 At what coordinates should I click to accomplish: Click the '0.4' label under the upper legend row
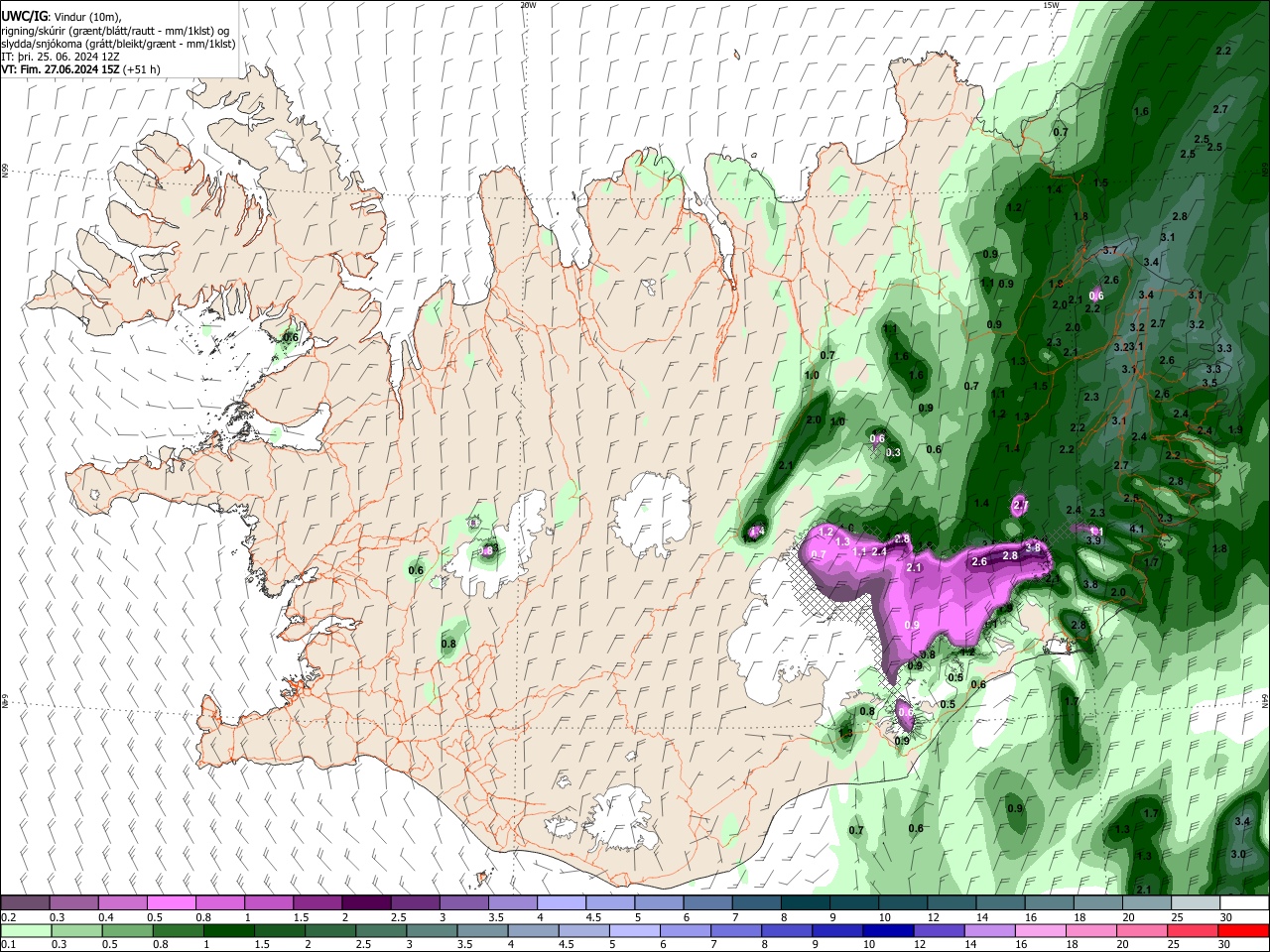[106, 917]
